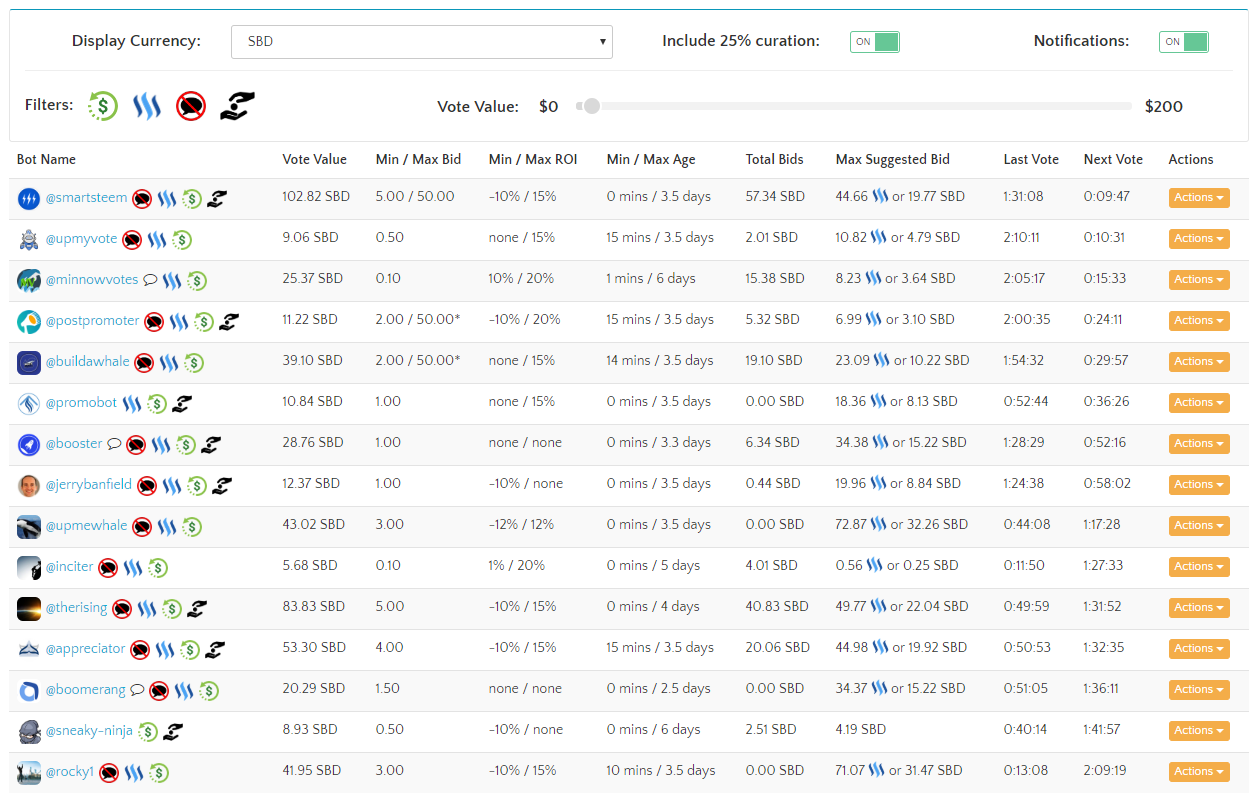Open Actions dropdown for @upmewhale
The width and height of the screenshot is (1259, 802).
(1199, 526)
